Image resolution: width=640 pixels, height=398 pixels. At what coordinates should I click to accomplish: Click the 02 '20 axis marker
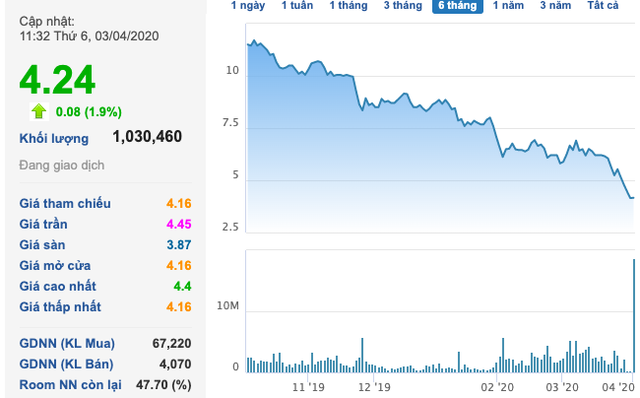point(497,387)
